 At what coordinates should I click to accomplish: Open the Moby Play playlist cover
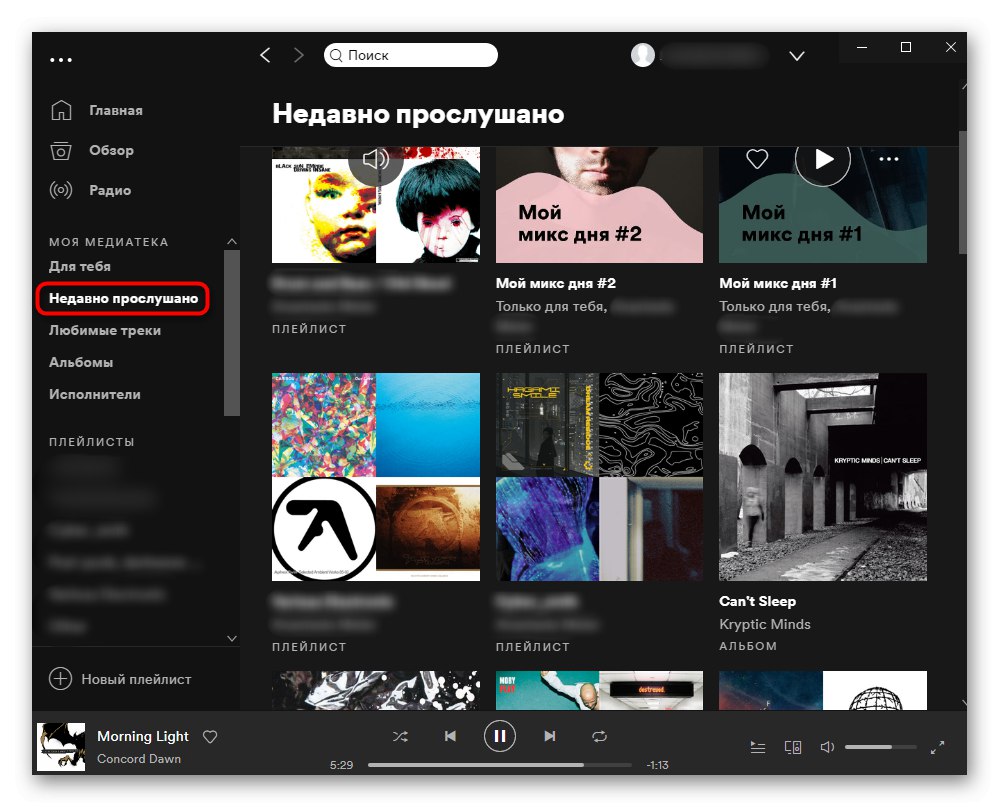click(600, 690)
